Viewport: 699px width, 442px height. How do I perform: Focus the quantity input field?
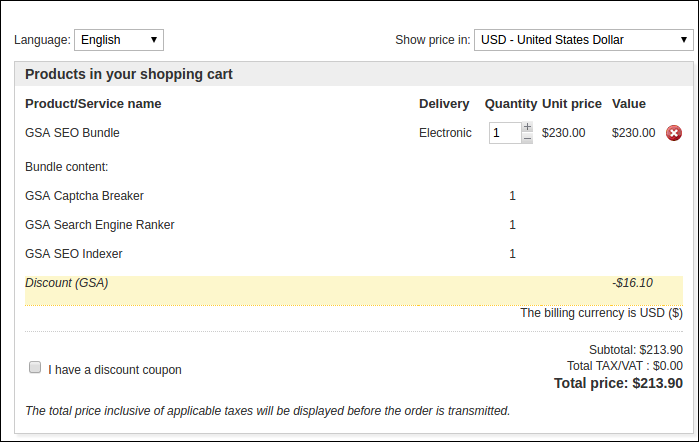505,133
